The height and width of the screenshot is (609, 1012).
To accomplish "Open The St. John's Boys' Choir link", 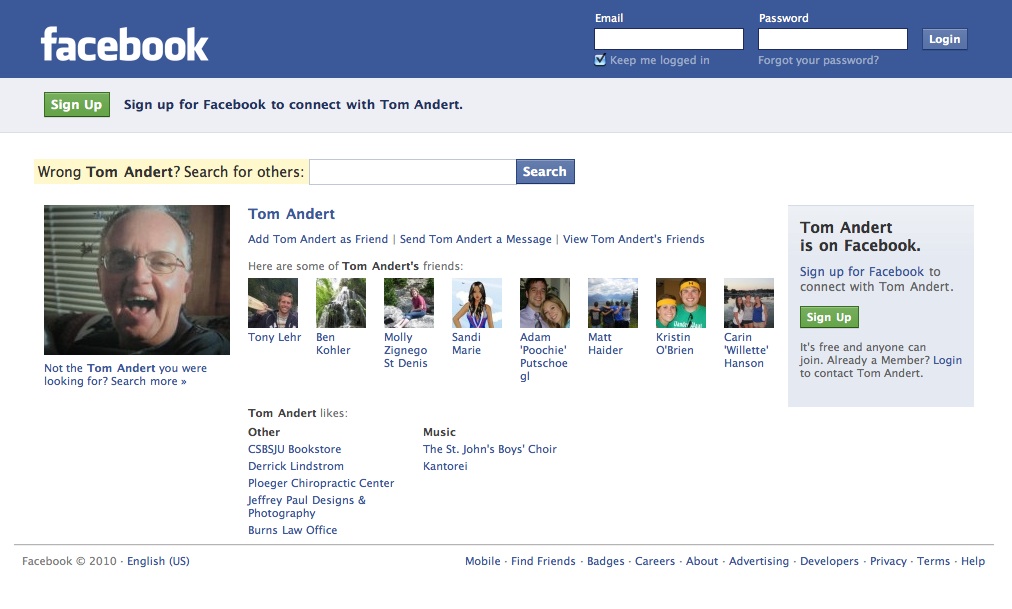I will (490, 450).
